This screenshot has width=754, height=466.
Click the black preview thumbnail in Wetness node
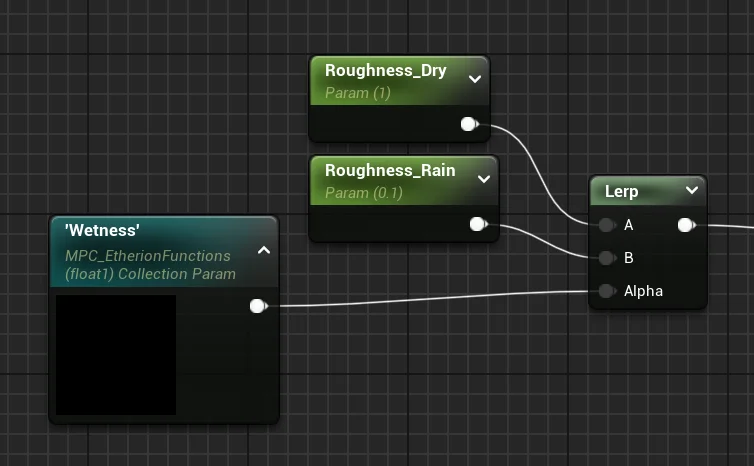tap(116, 354)
